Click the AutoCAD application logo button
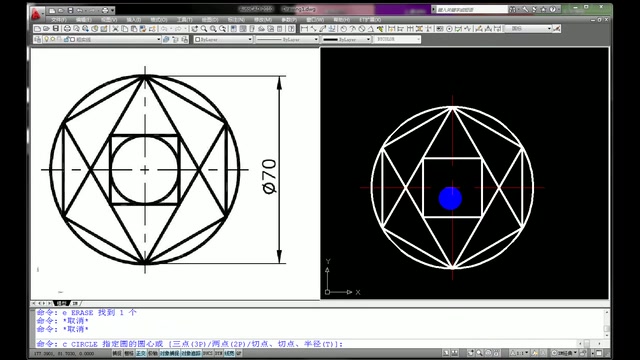The height and width of the screenshot is (360, 640). pos(36,13)
